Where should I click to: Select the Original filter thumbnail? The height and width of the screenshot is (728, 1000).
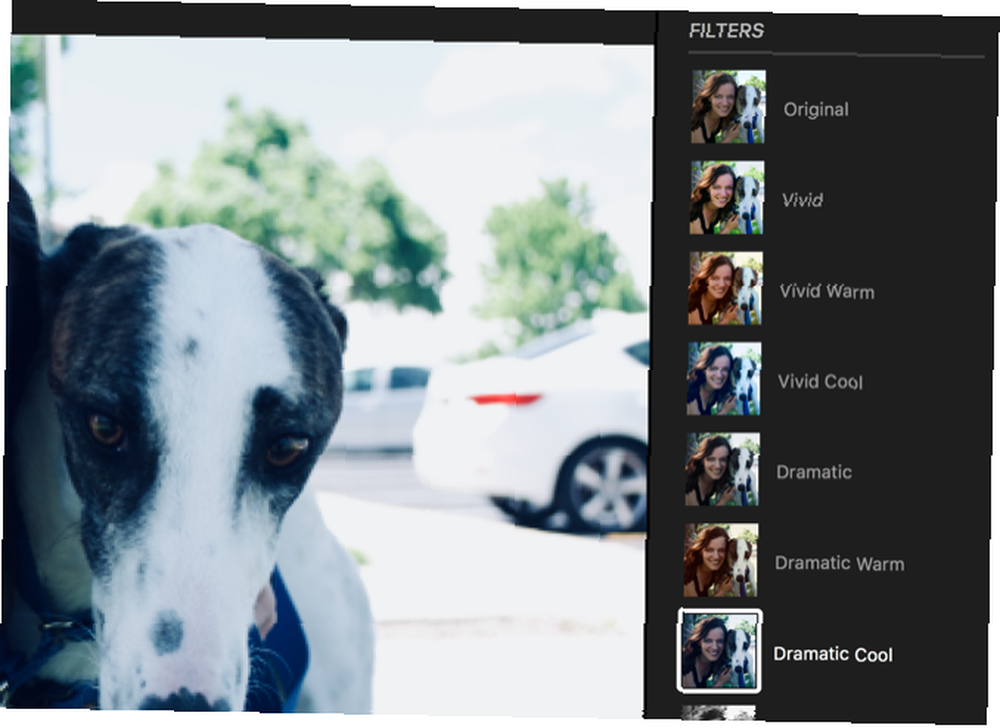pyautogui.click(x=728, y=107)
